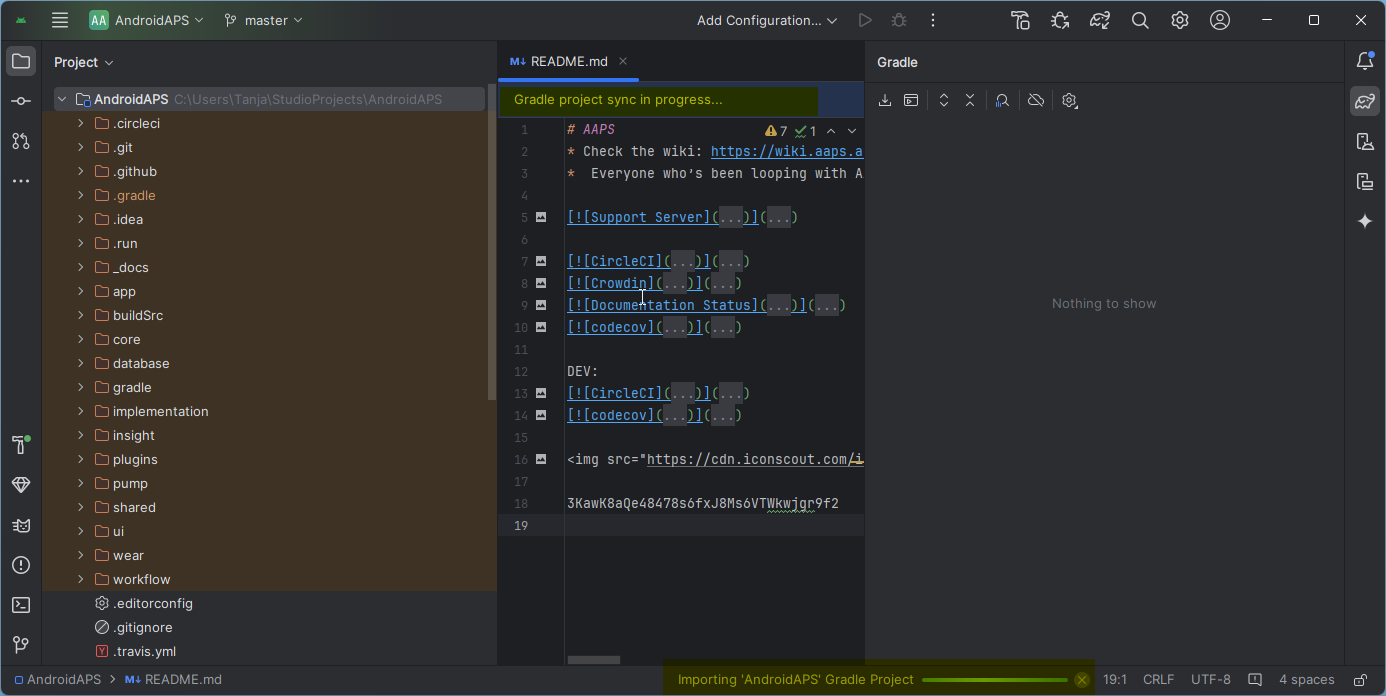This screenshot has width=1386, height=696.
Task: Execute Gradle task icon
Action: point(911,100)
